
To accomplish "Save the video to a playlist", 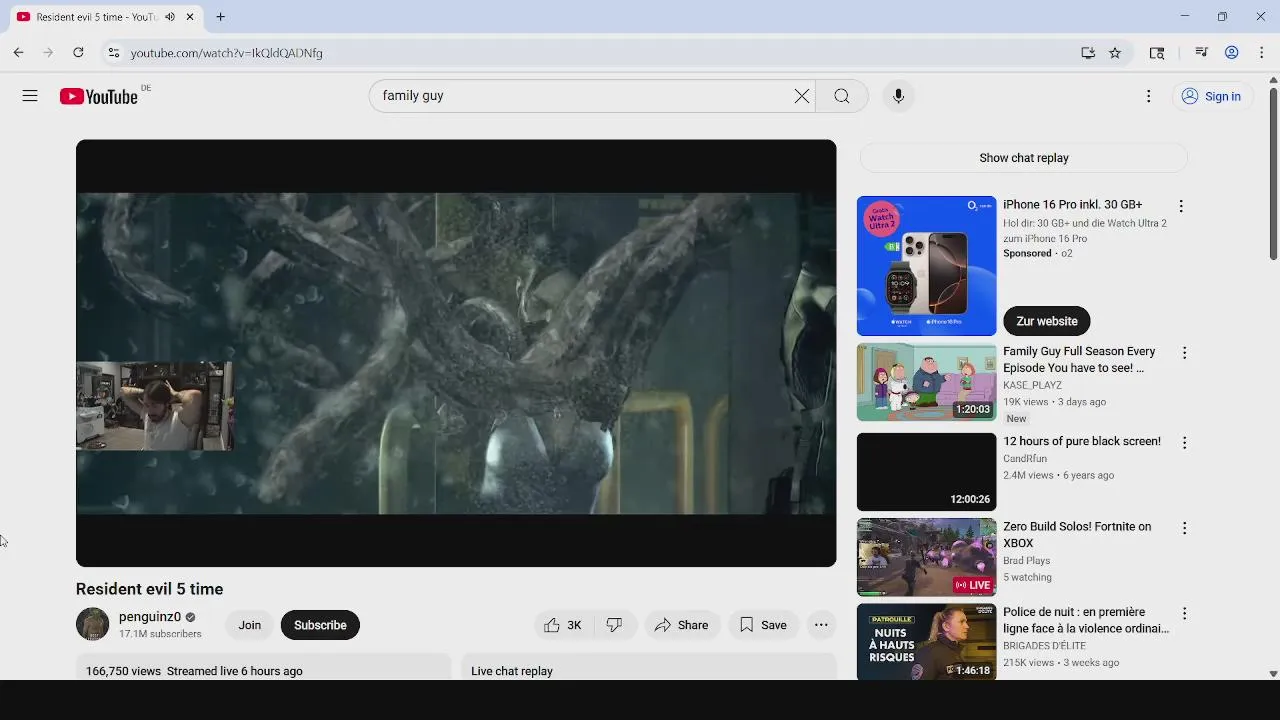I will (x=764, y=625).
